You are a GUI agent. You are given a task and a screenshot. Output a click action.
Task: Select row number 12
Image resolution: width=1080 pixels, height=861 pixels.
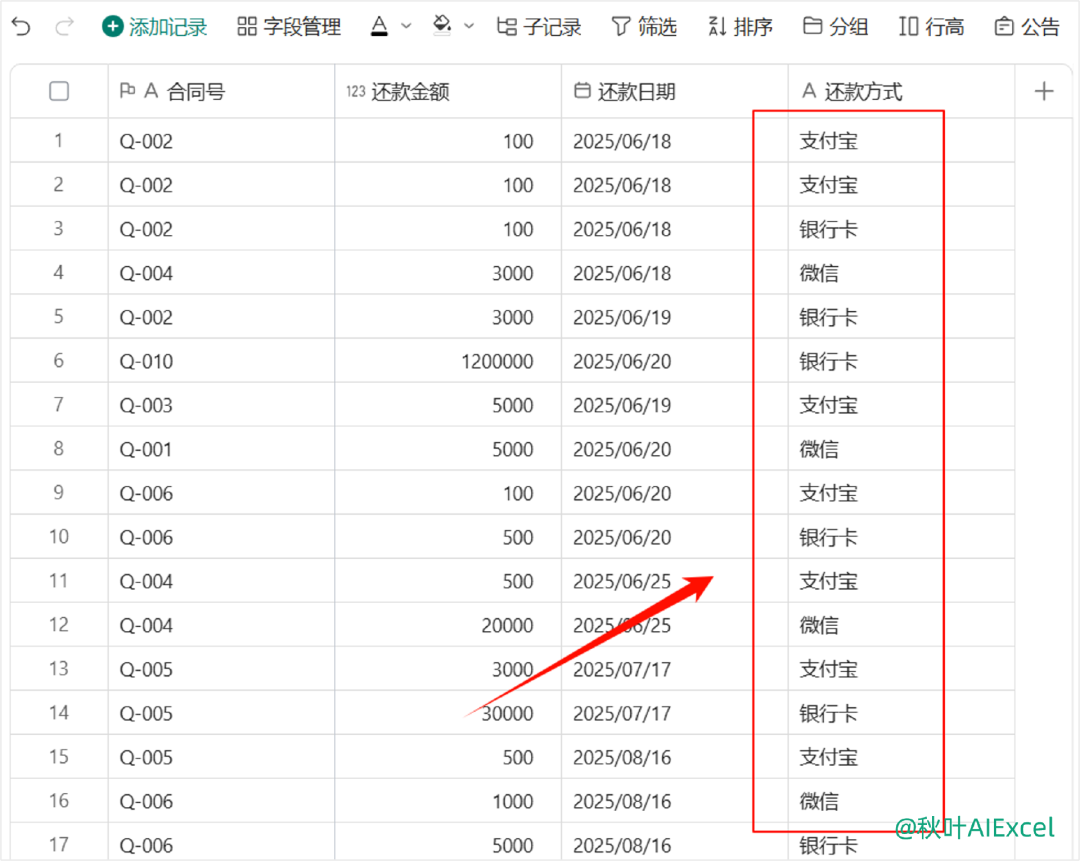59,625
